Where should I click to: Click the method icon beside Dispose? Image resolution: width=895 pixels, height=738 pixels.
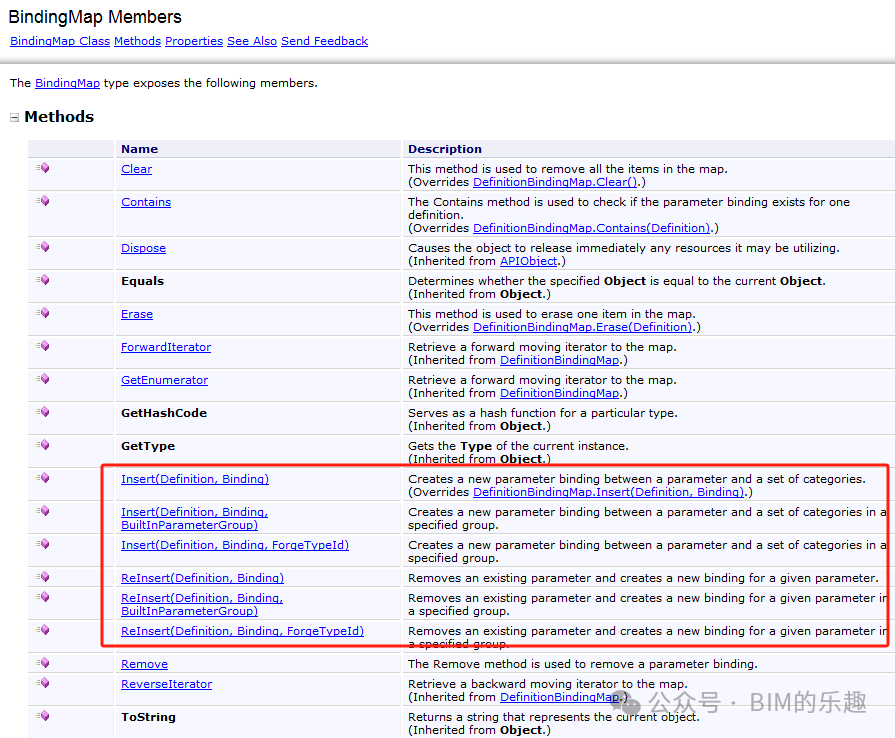tap(43, 247)
